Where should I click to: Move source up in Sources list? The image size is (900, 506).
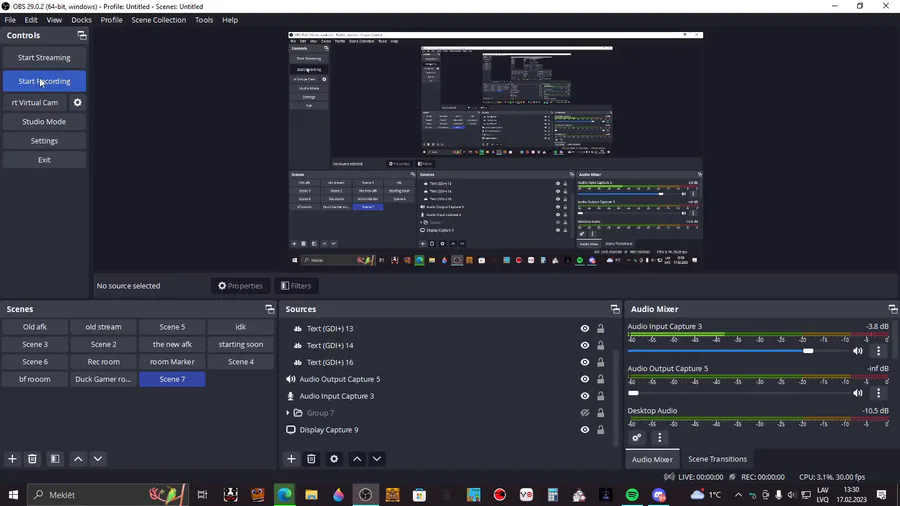tap(357, 459)
